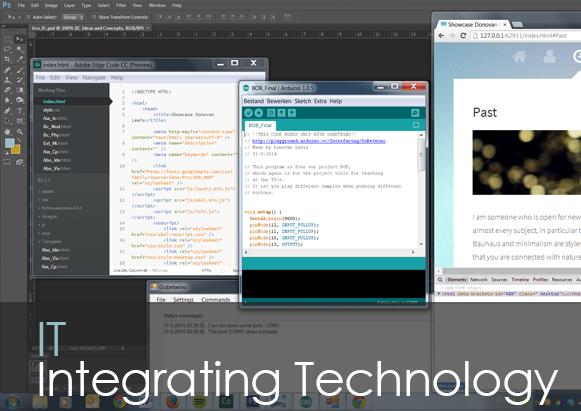This screenshot has height=411, width=581.
Task: Open the playground.arduino.cc link in Arduino code
Action: point(319,141)
